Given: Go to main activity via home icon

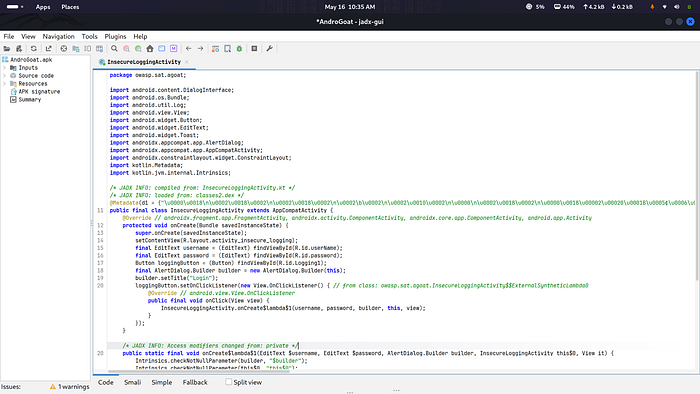Looking at the screenshot, I should point(150,49).
